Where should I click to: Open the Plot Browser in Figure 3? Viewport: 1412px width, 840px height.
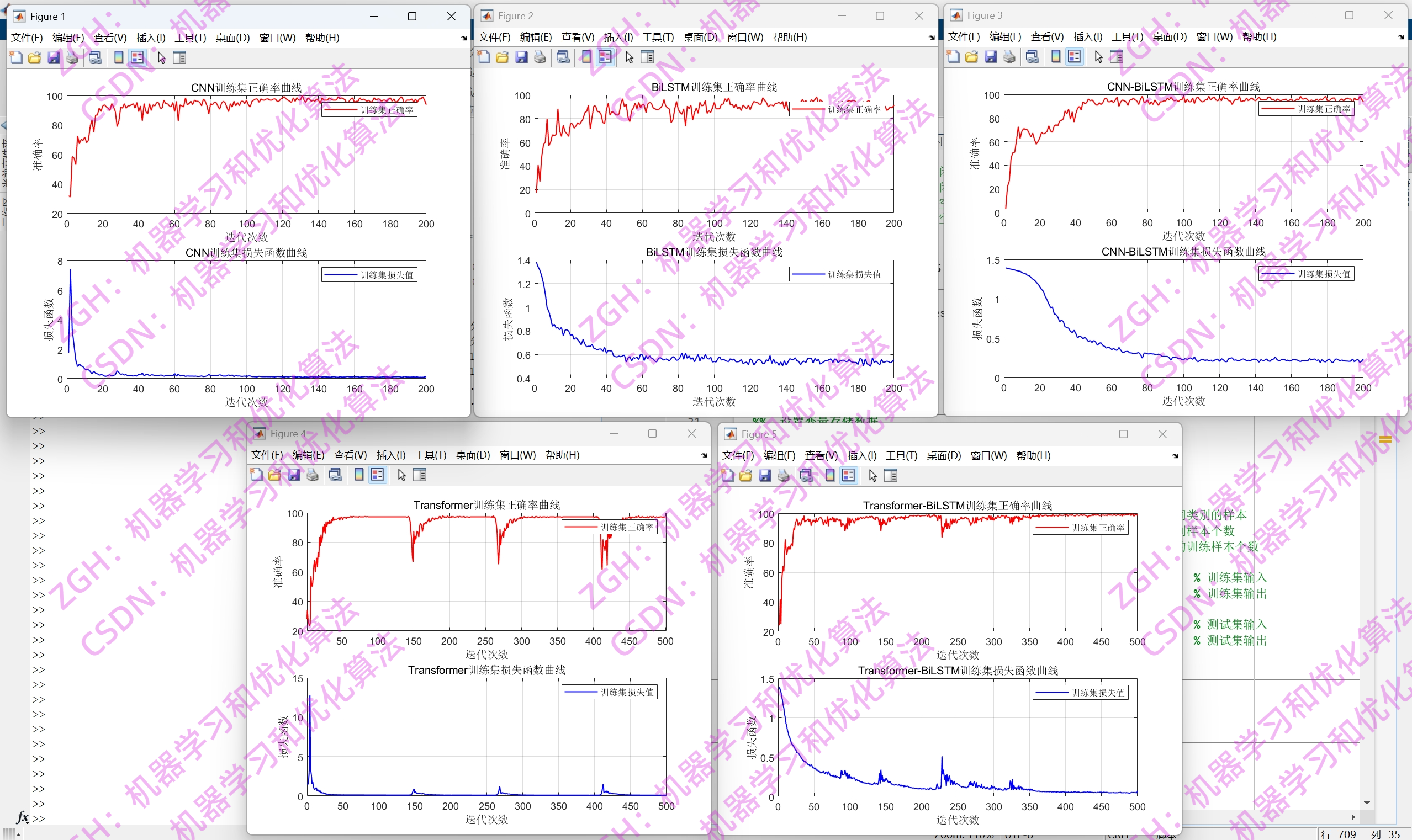click(x=1118, y=56)
